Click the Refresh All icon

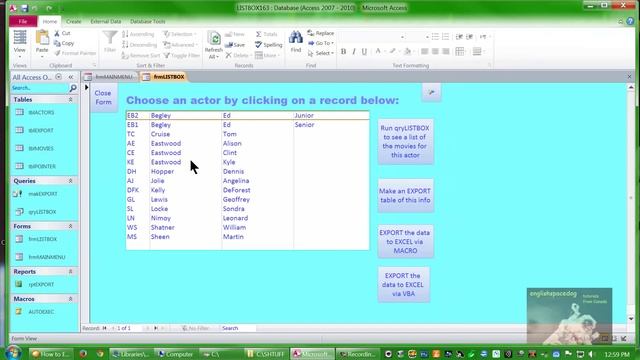[213, 39]
